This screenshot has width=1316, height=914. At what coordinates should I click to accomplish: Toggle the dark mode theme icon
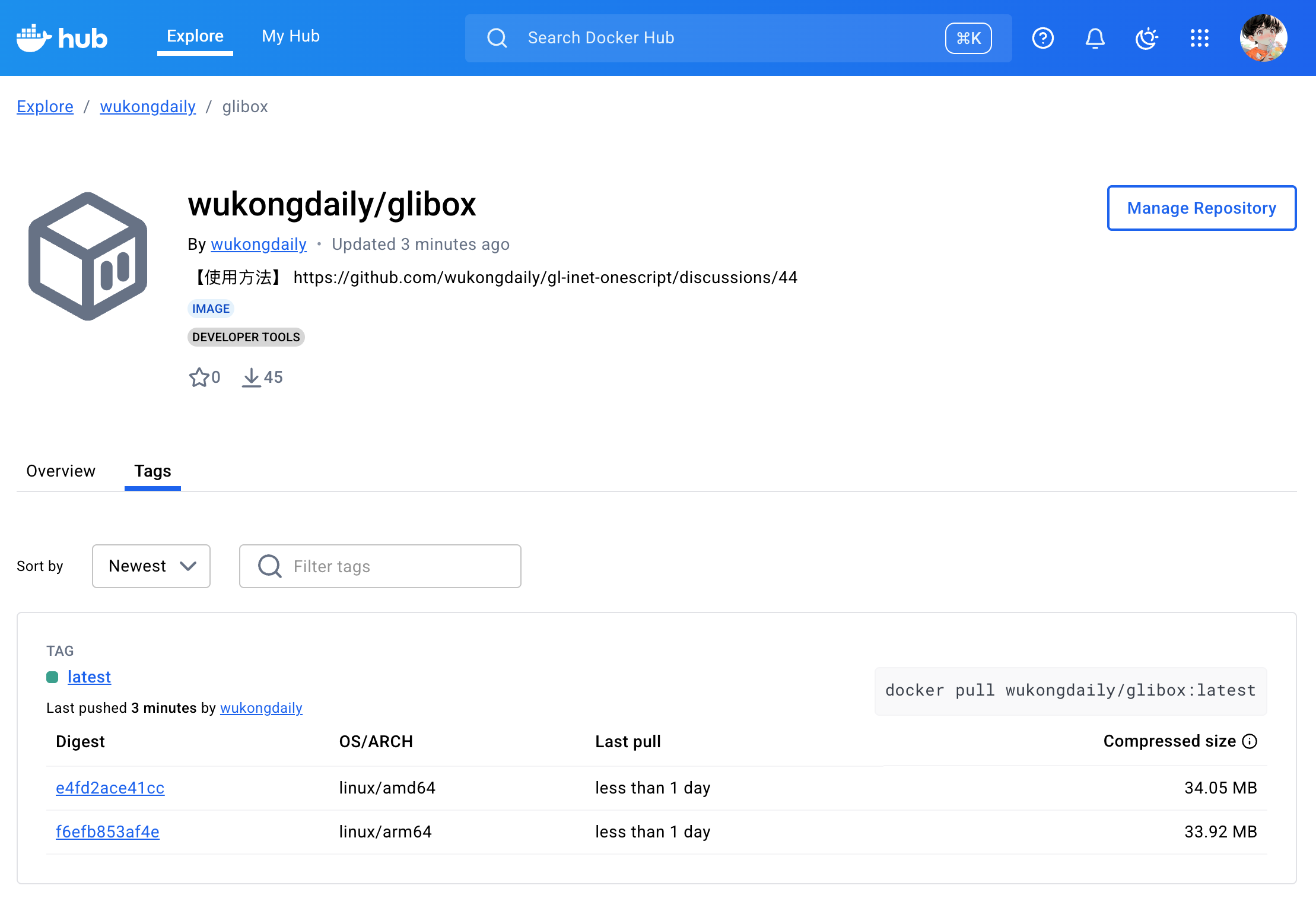click(x=1146, y=38)
